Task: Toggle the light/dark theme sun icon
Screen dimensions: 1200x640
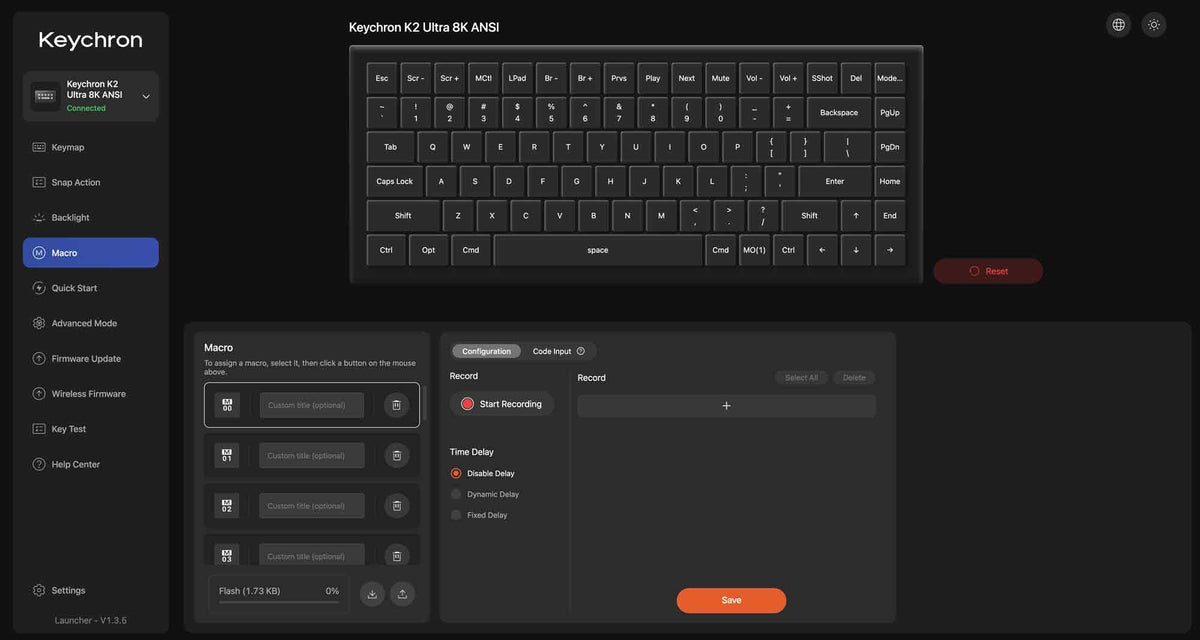Action: [x=1154, y=25]
